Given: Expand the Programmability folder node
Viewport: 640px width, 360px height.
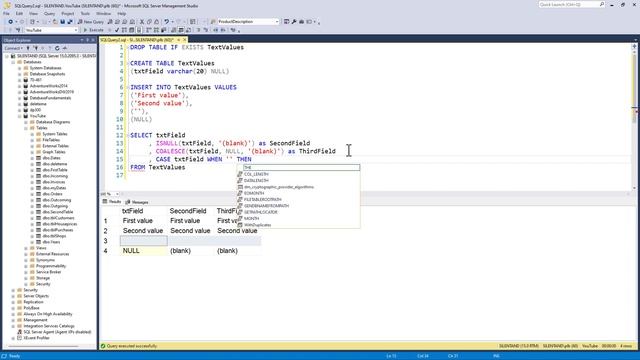Looking at the screenshot, I should 26,266.
